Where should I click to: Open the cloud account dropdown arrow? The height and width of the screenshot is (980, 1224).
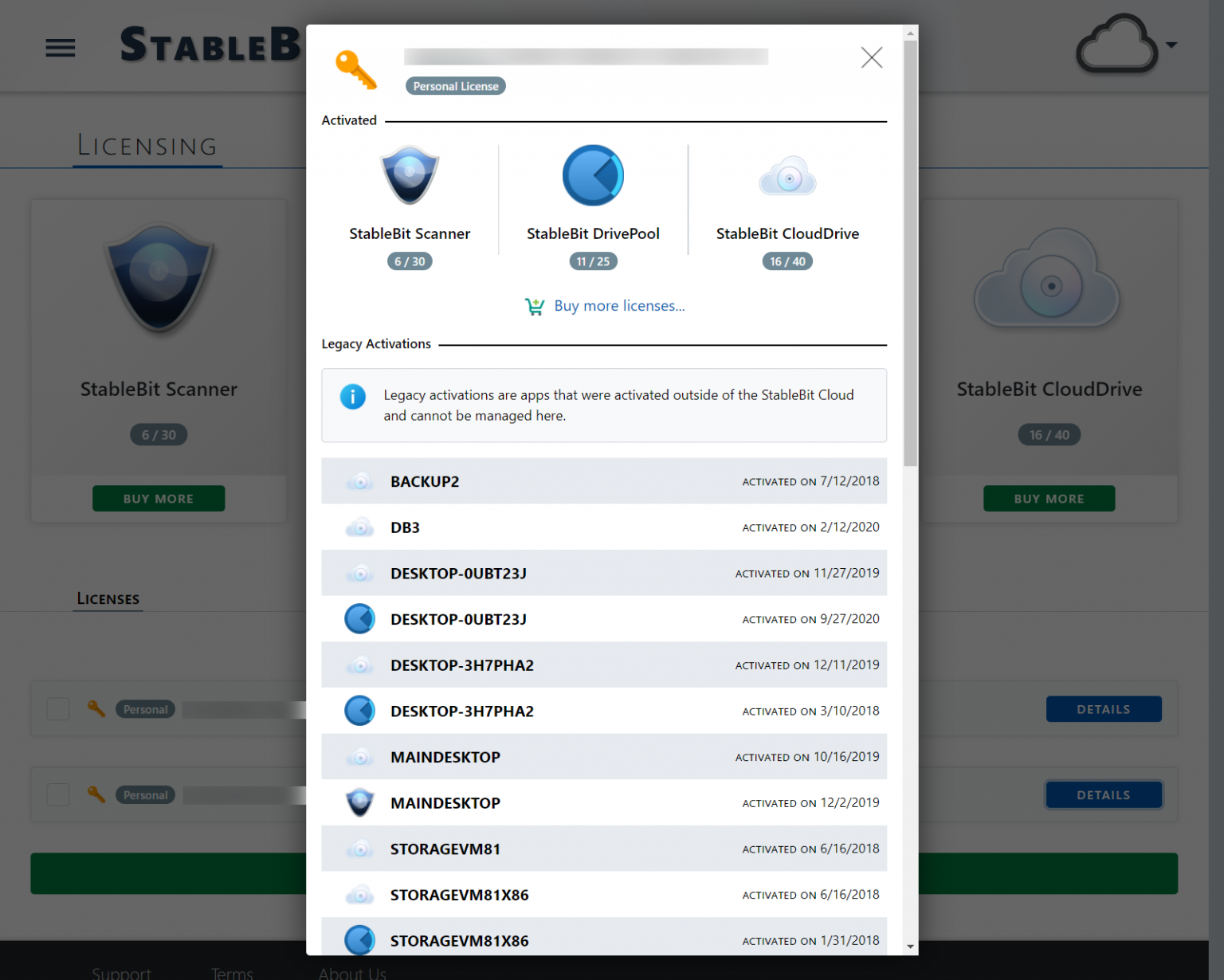pyautogui.click(x=1171, y=45)
